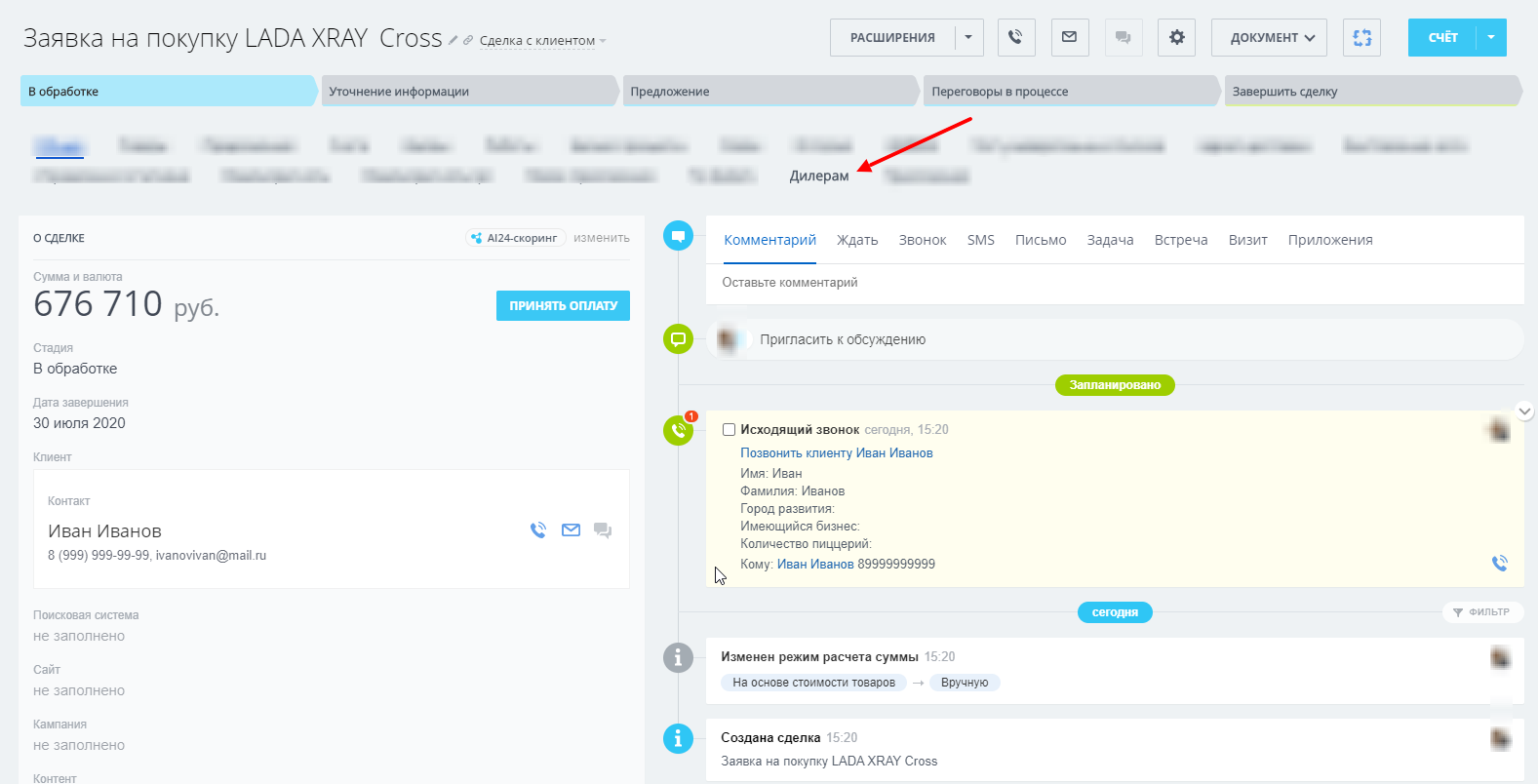Switch to the Ждать tab
Screen dimensions: 1538x784
(857, 240)
